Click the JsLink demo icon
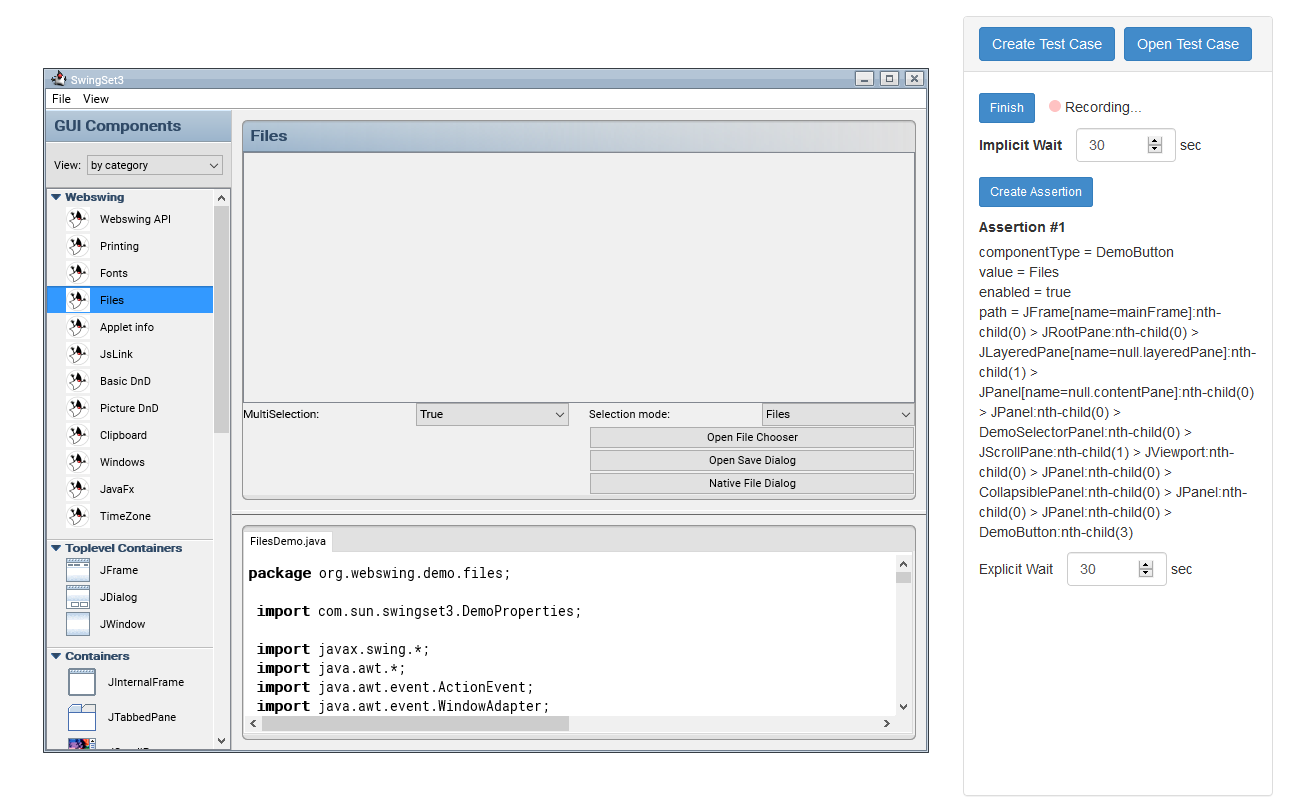1302x812 pixels. point(78,354)
